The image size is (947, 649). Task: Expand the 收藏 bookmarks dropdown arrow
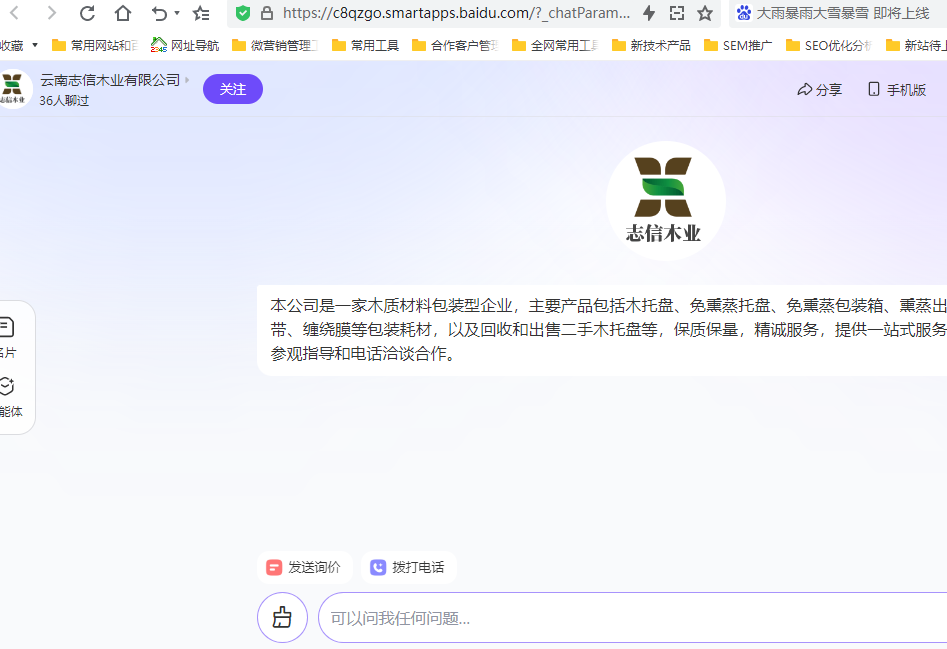(35, 45)
